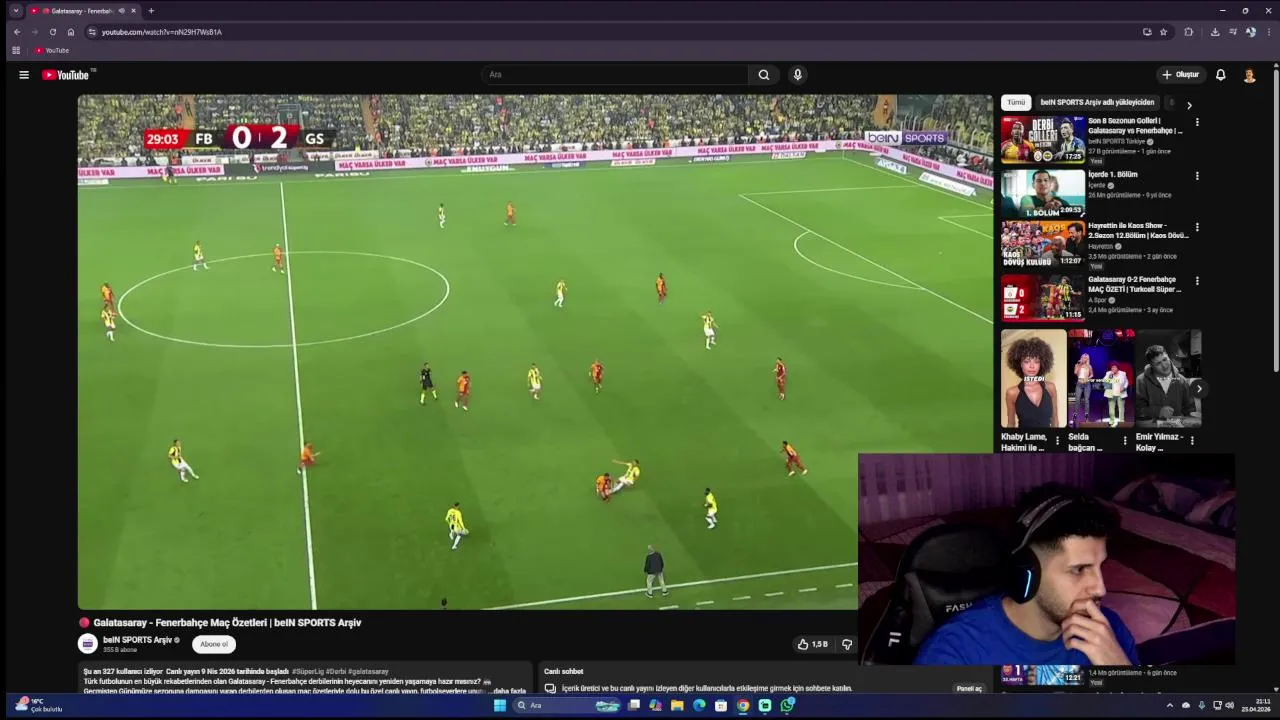Subscribe with the Abone ol button
Screen dimensions: 1280x720
214,645
